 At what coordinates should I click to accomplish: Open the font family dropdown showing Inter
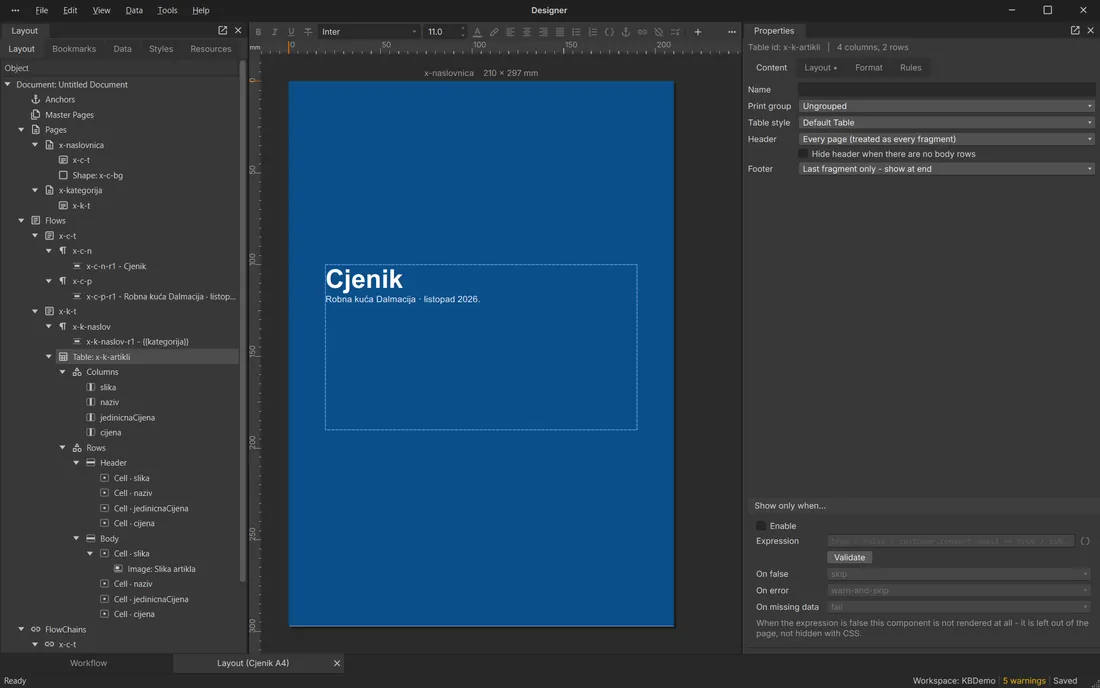click(369, 32)
